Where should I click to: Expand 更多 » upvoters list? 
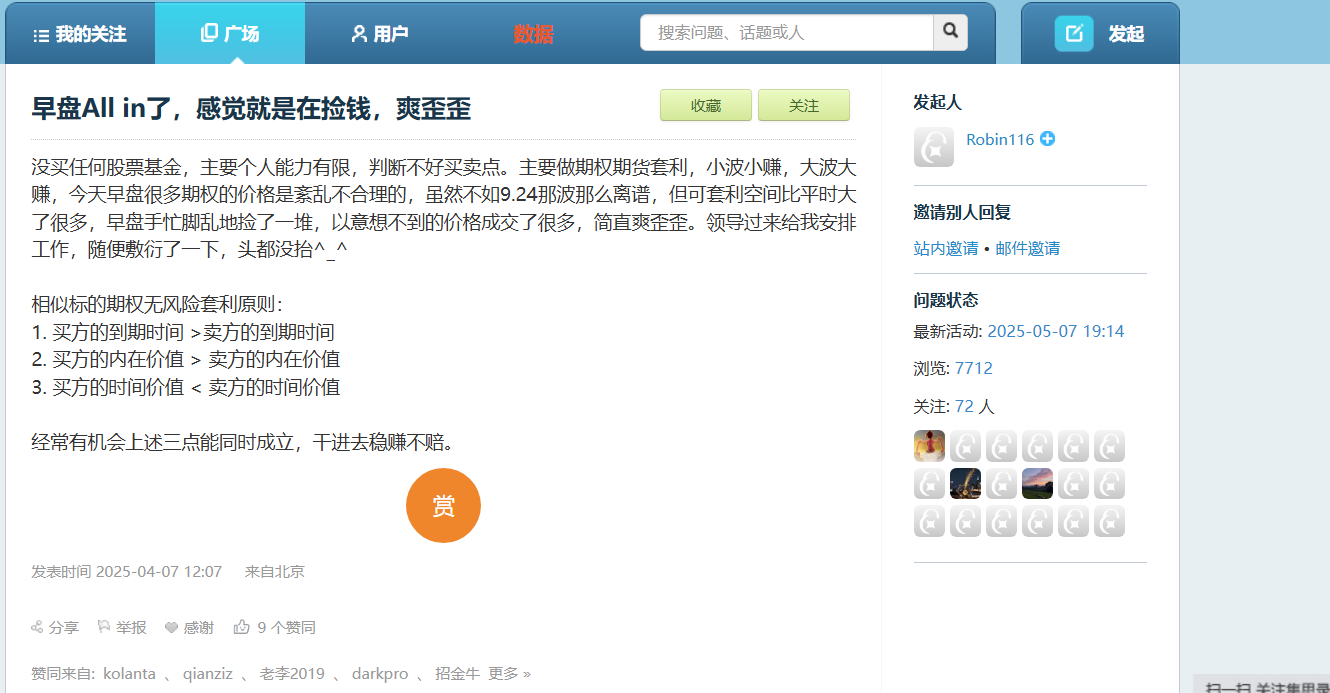509,673
